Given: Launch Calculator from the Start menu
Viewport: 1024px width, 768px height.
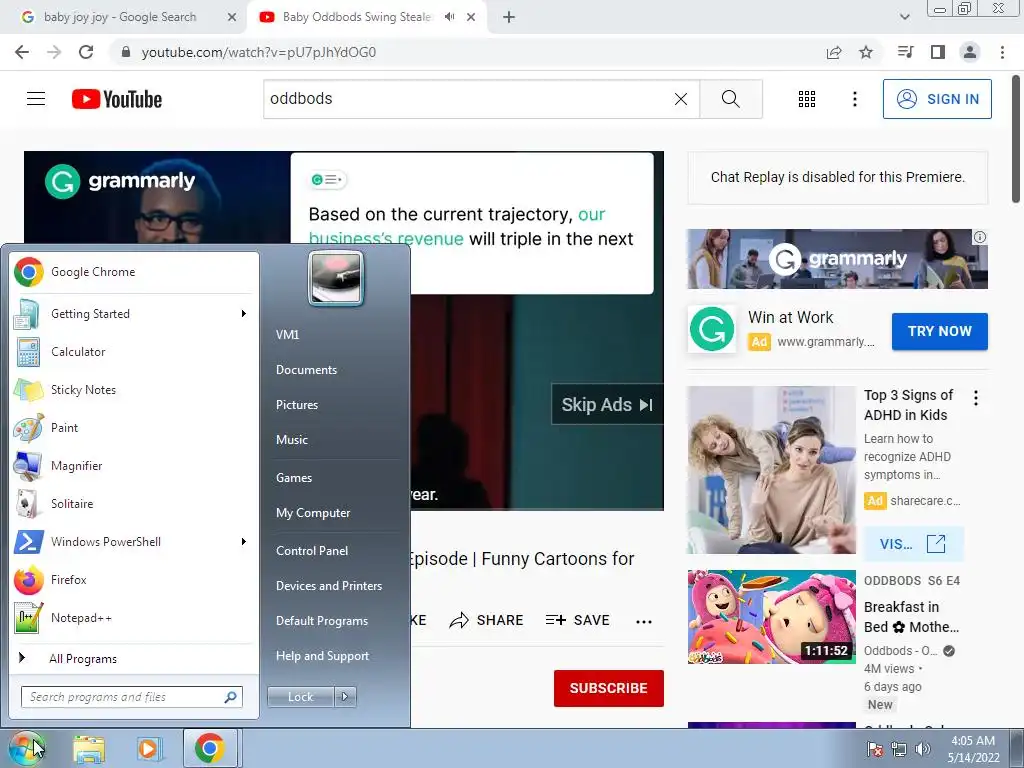Looking at the screenshot, I should tap(134, 352).
